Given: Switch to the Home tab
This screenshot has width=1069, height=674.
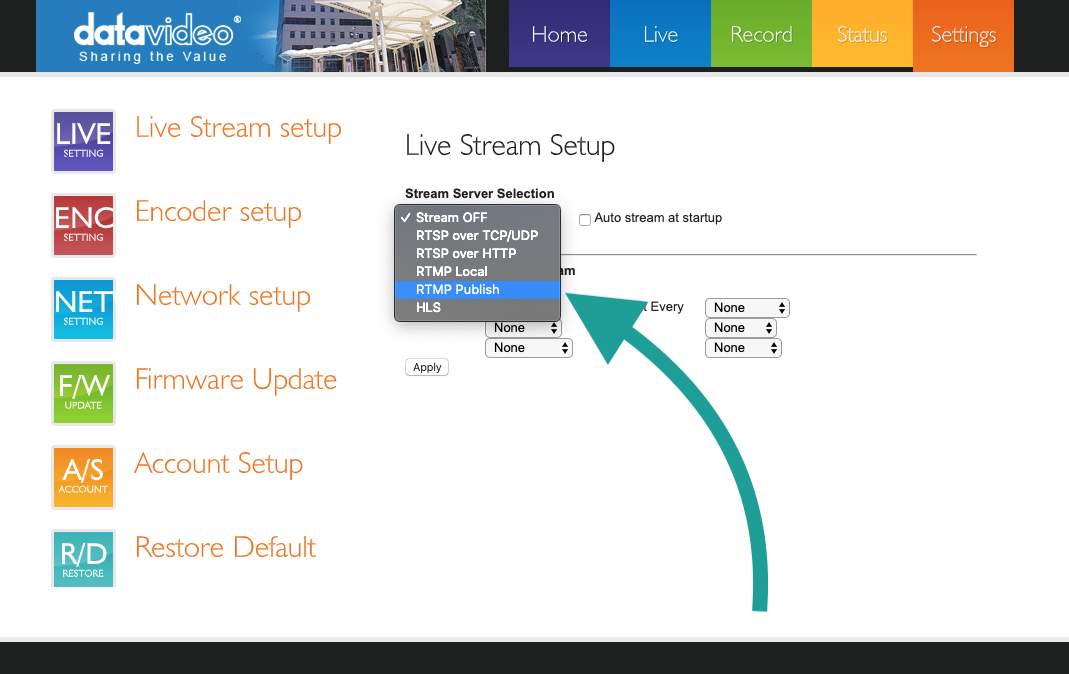Looking at the screenshot, I should point(559,35).
